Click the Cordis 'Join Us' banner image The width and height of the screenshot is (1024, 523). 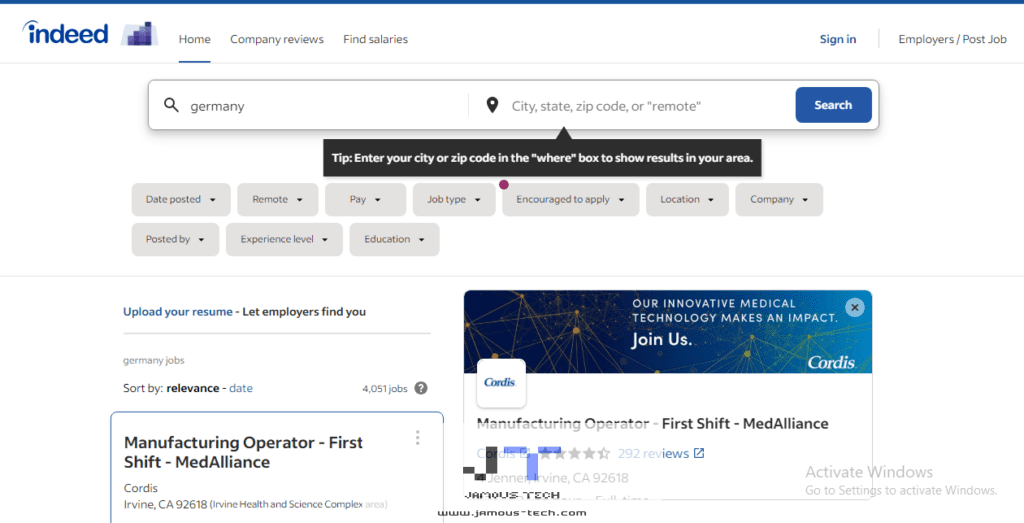click(x=667, y=332)
